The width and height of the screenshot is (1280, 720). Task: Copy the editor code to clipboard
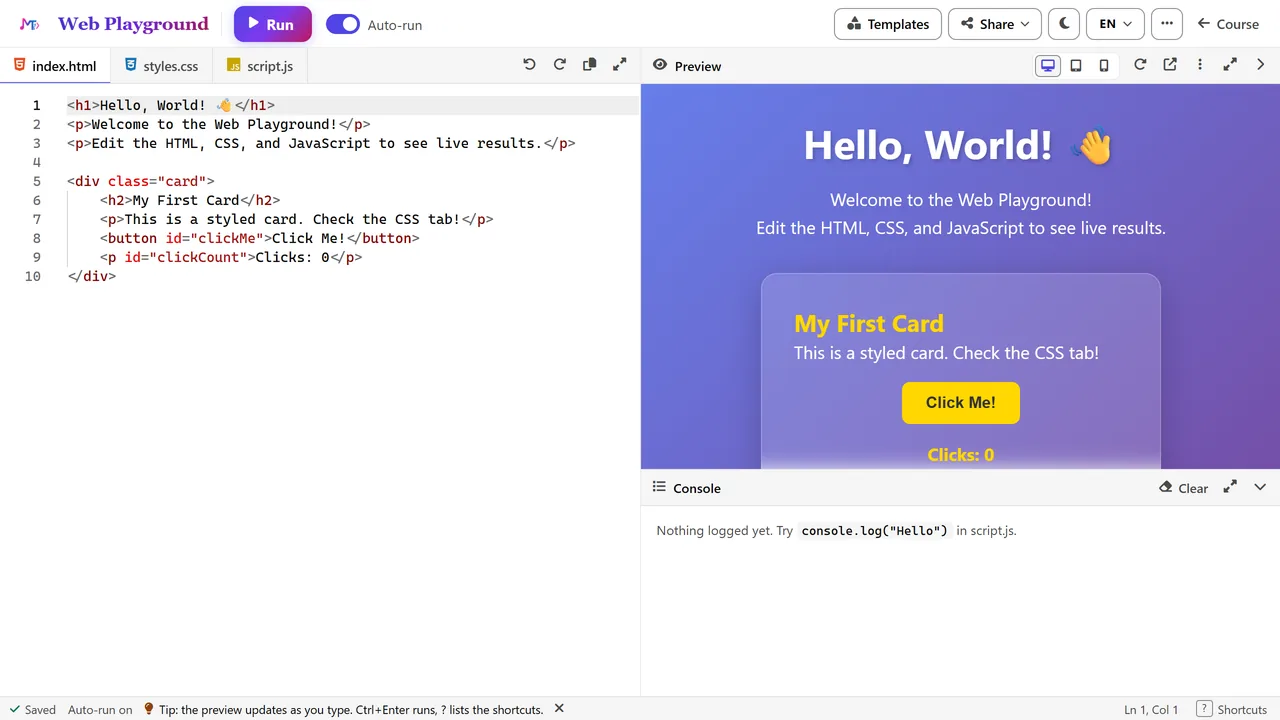[590, 65]
